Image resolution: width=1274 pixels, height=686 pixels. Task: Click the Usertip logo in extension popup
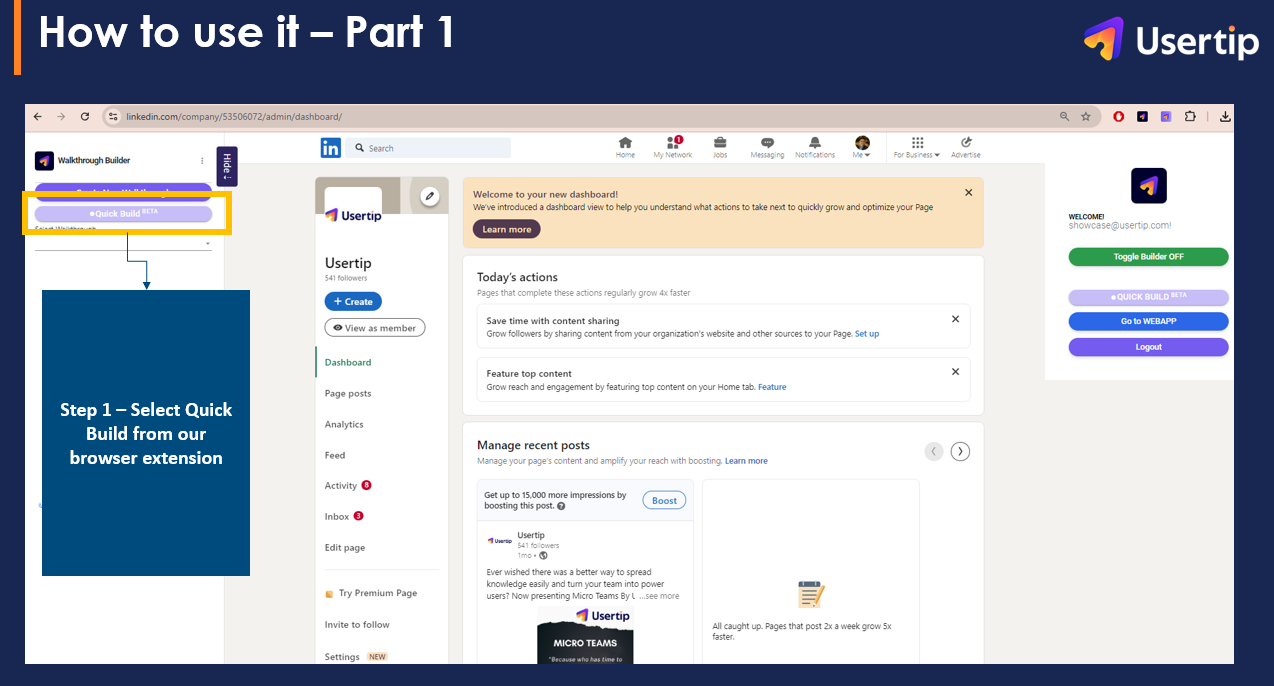1149,186
